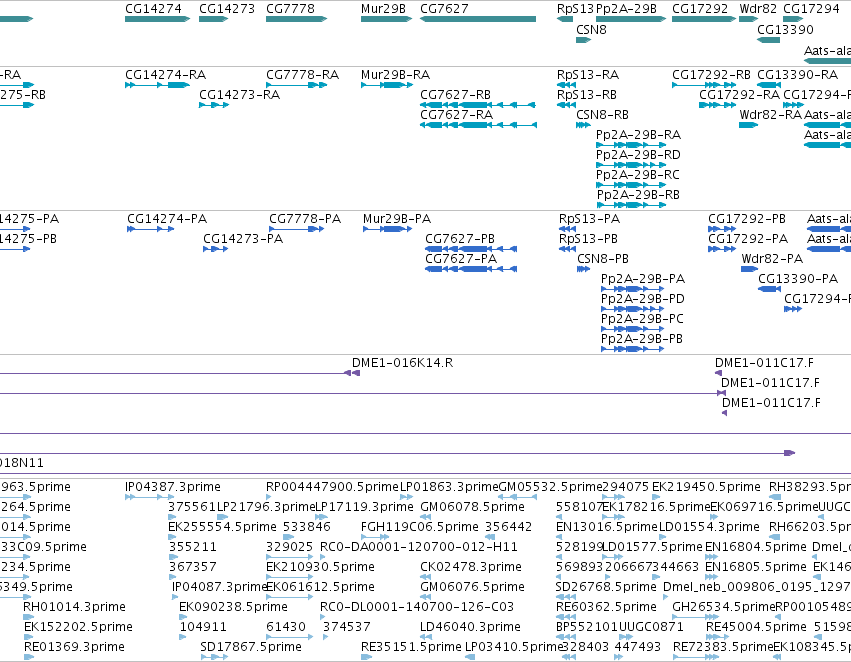Select protein Pp2A-29B-PC

click(x=632, y=329)
